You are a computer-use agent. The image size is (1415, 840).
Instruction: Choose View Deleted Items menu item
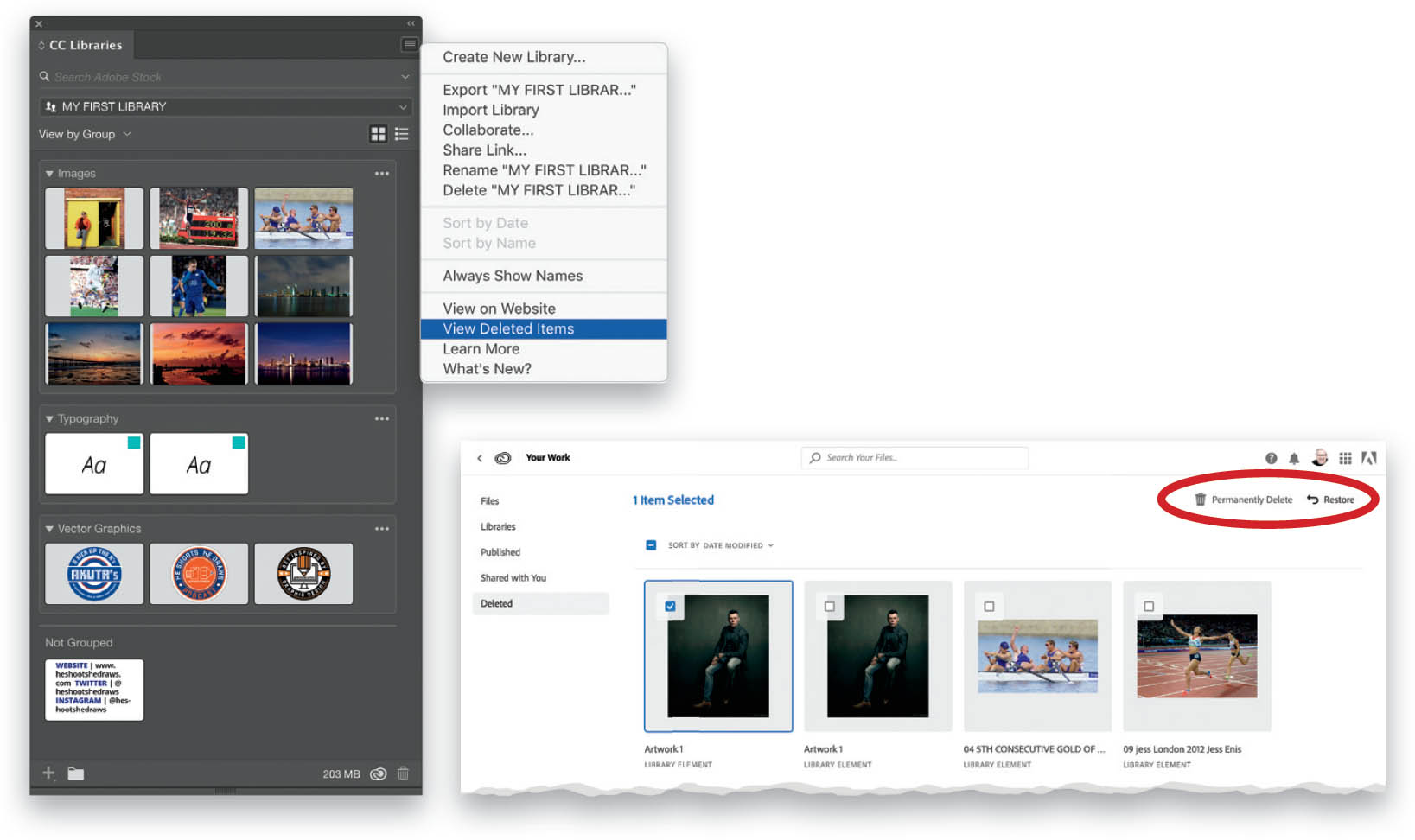pos(544,329)
